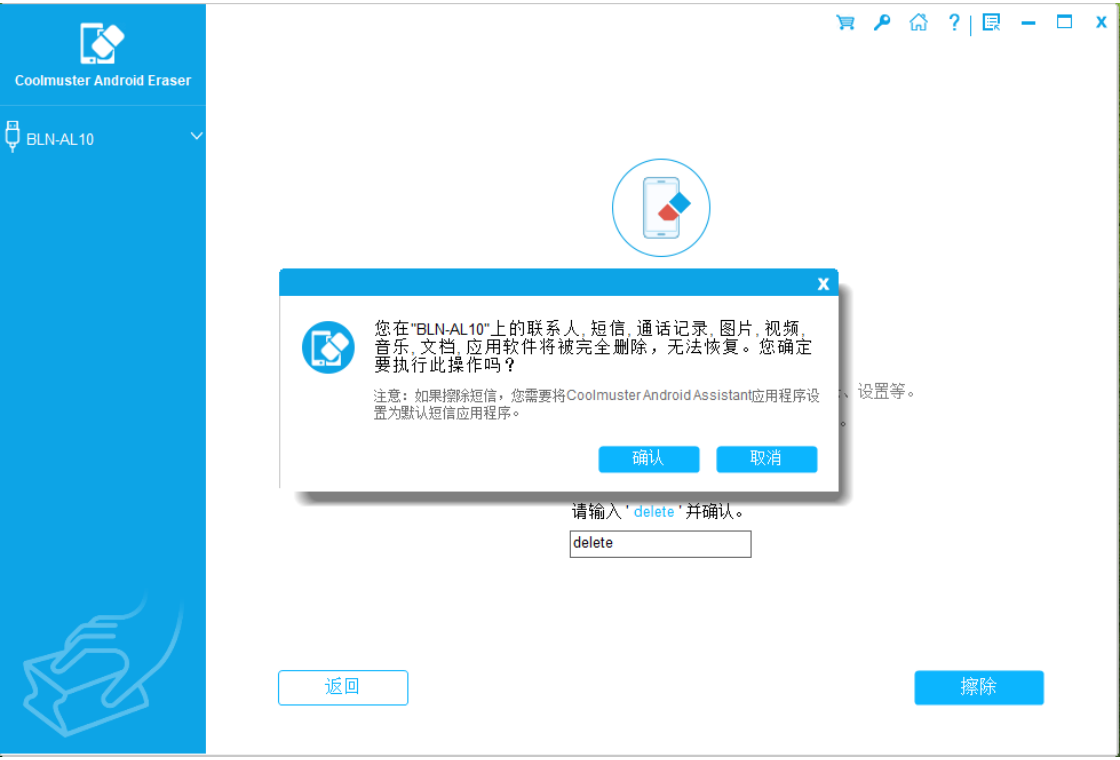1120x760 pixels.
Task: Confirm erasure with the 确认 button
Action: tap(648, 459)
